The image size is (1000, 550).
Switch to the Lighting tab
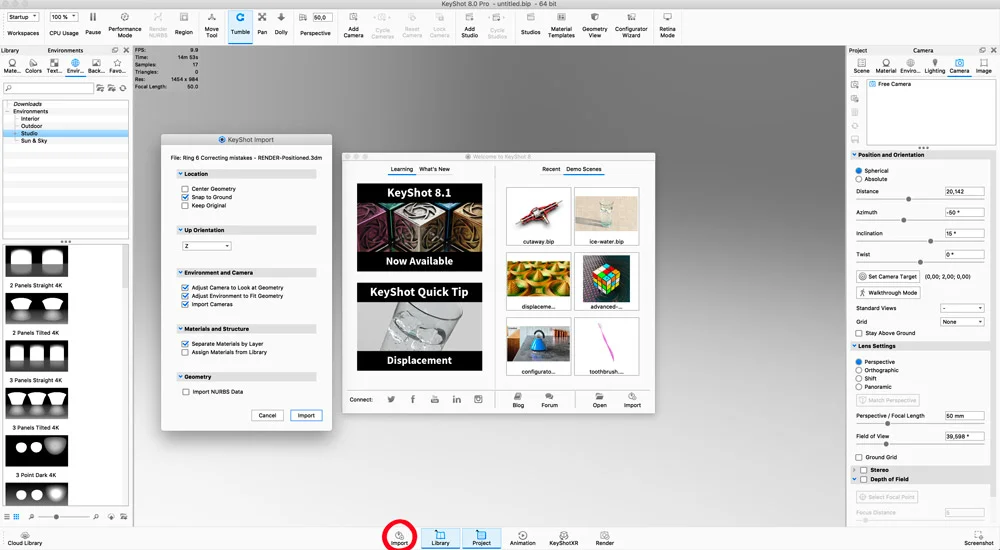[x=934, y=66]
